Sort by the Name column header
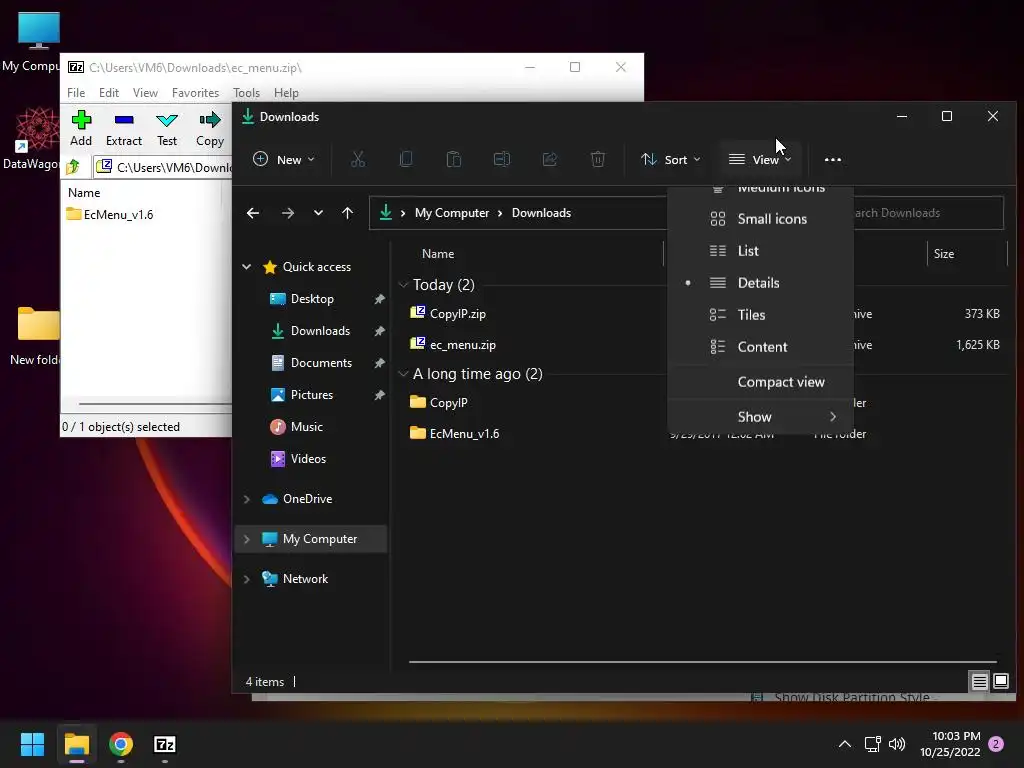The image size is (1024, 768). [438, 254]
